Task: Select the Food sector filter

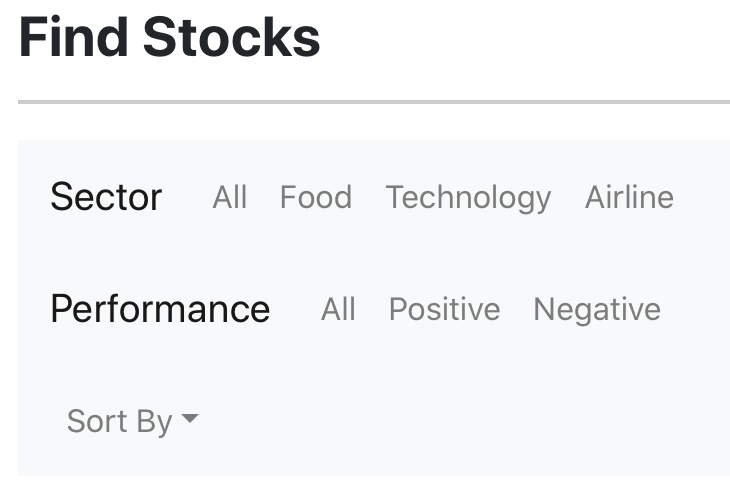Action: click(316, 197)
